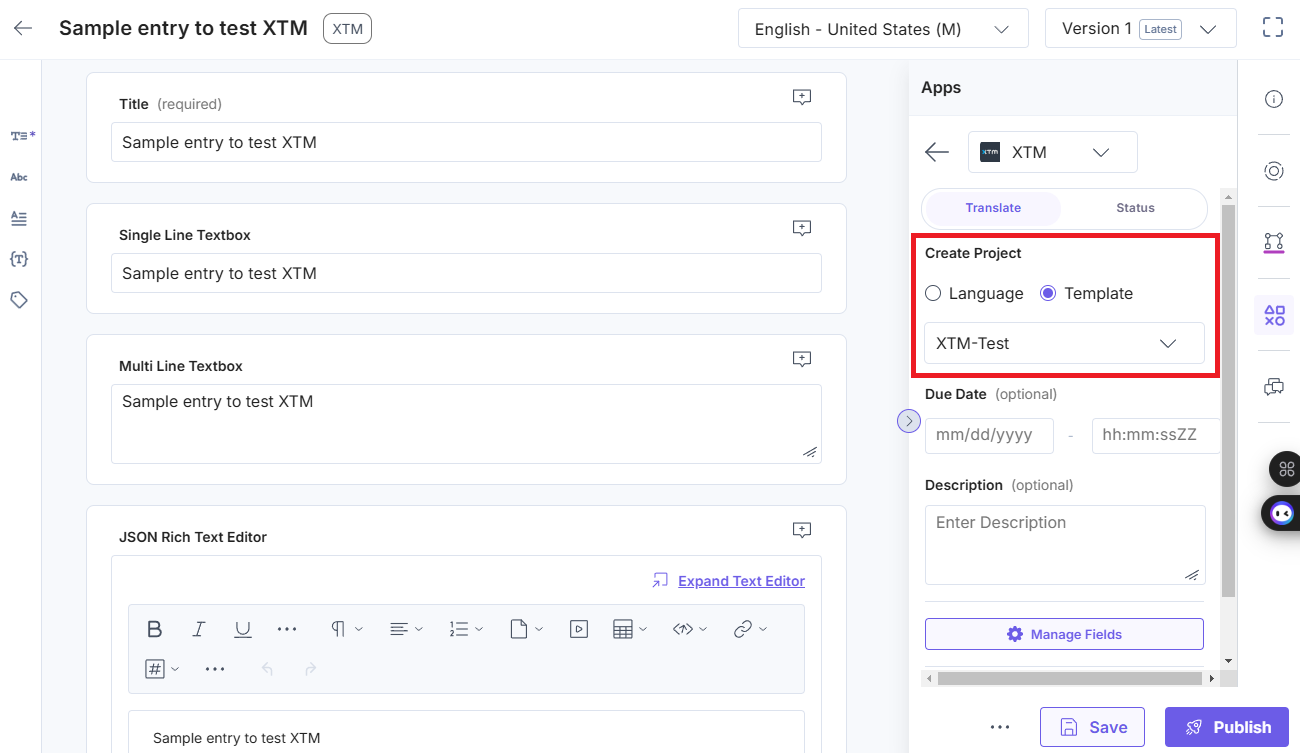
Task: Click the Manage Fields button
Action: pos(1064,634)
